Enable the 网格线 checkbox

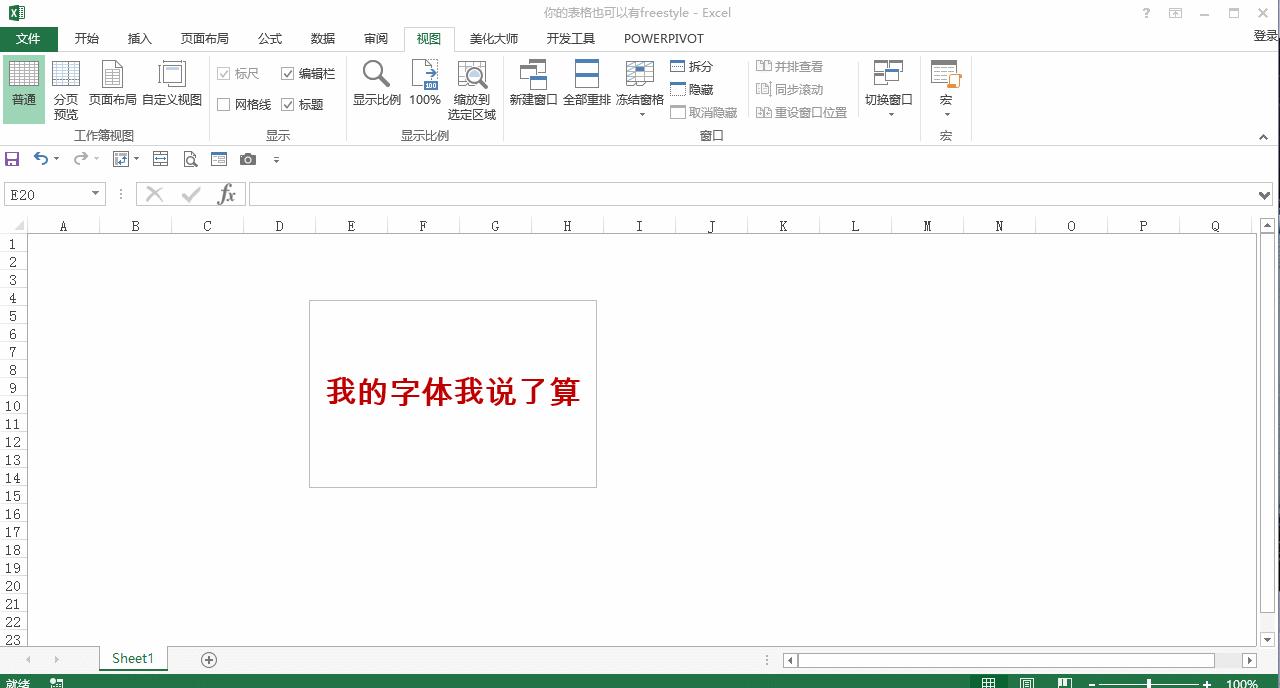[224, 103]
